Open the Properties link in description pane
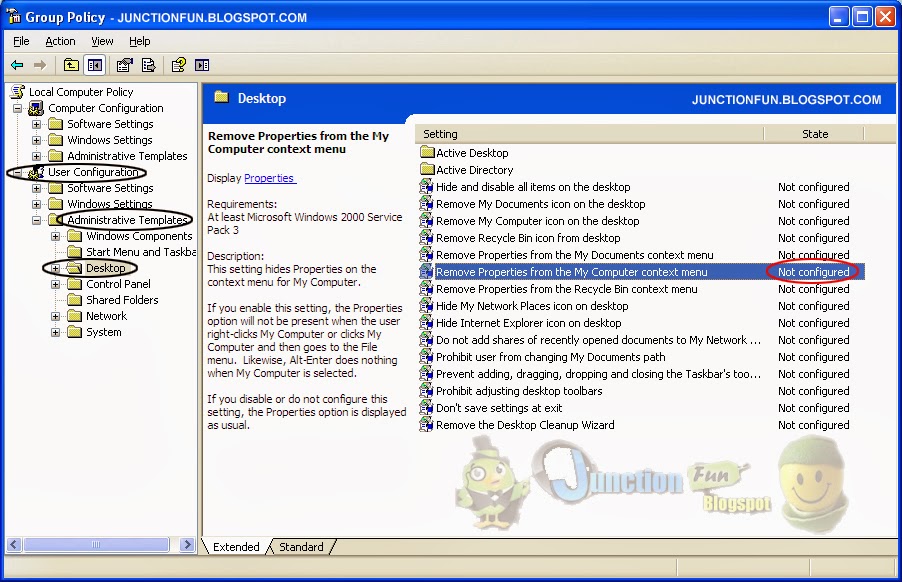The image size is (902, 582). coord(269,178)
